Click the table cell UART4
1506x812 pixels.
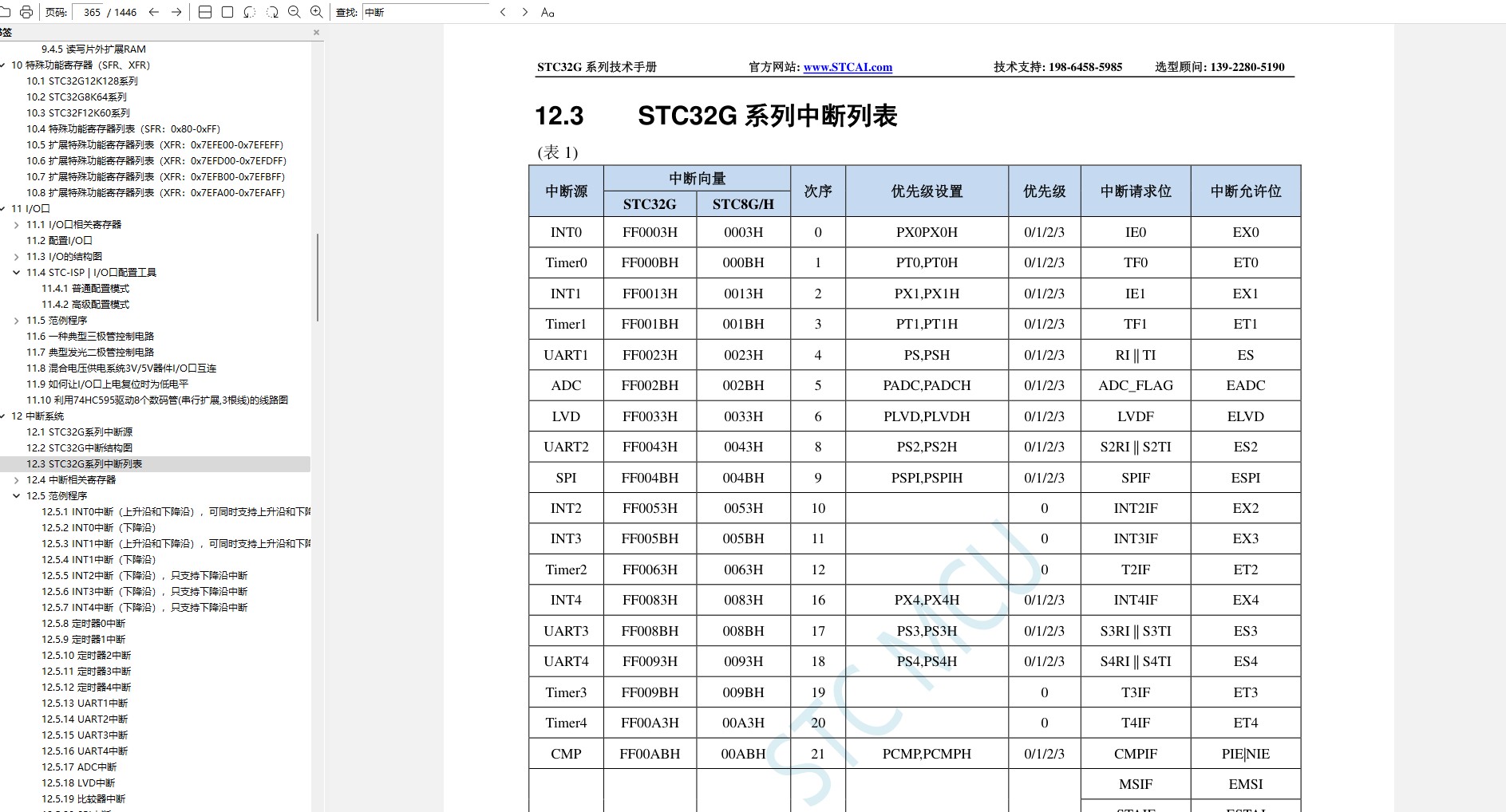tap(566, 661)
